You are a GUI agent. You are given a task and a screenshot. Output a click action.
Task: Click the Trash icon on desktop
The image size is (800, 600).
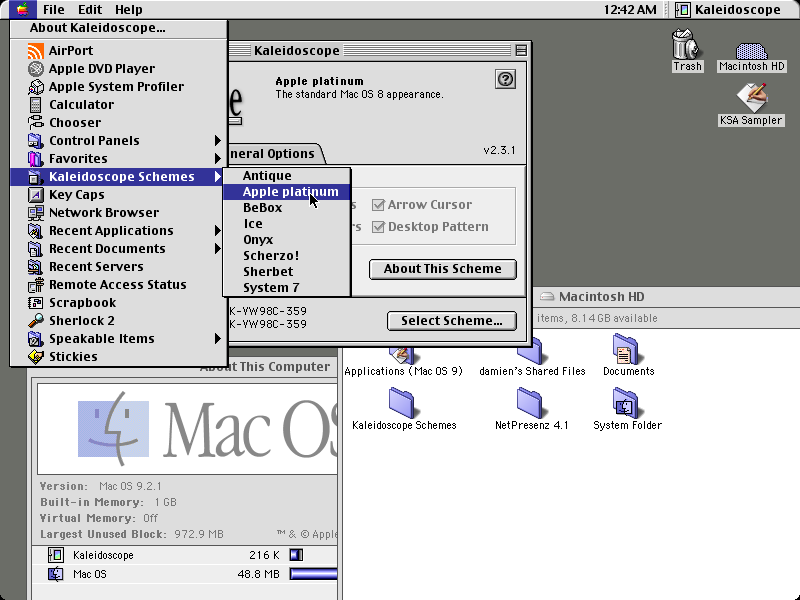pyautogui.click(x=686, y=44)
